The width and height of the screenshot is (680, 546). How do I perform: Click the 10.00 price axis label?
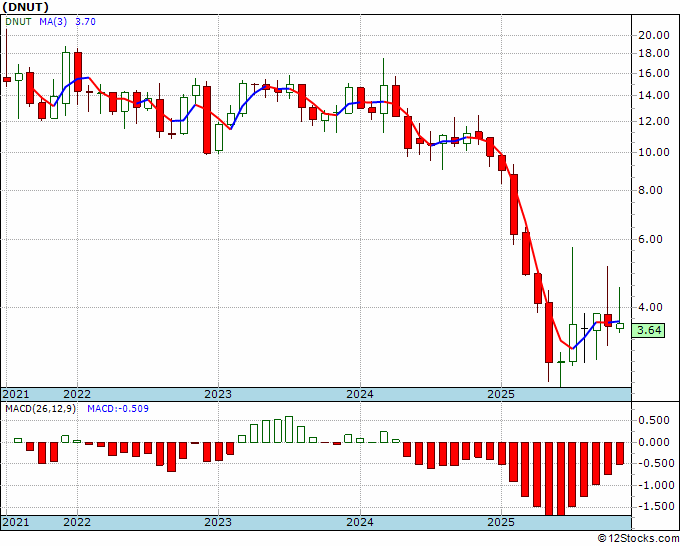[x=654, y=153]
